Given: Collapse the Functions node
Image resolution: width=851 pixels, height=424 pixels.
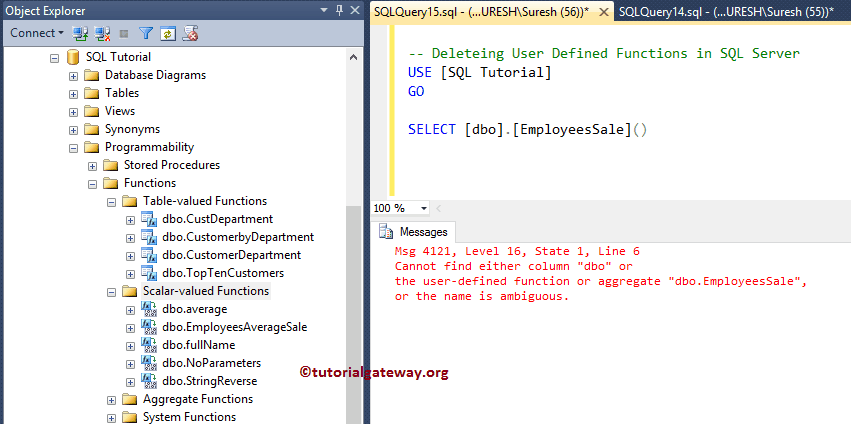Looking at the screenshot, I should tap(92, 184).
